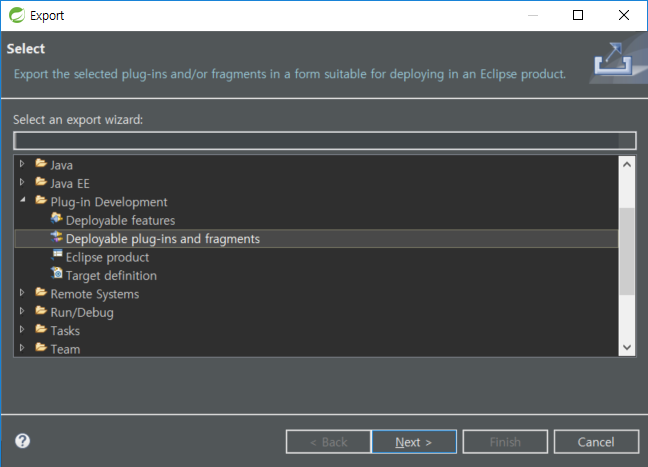Expand the Run/Debug category
Viewport: 648px width, 467px height.
(x=22, y=311)
